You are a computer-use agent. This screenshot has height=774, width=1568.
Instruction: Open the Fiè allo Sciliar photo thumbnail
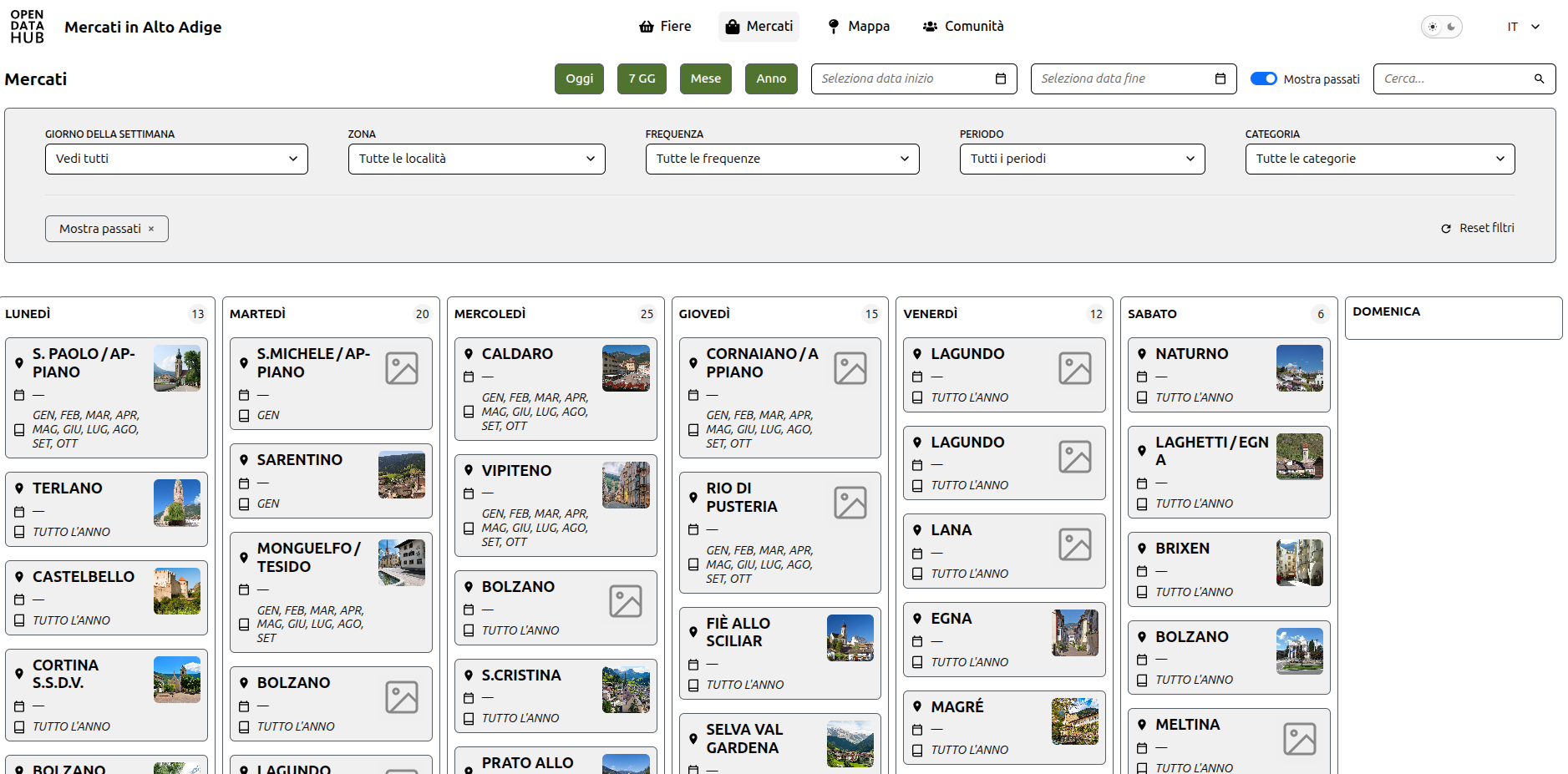(x=850, y=638)
